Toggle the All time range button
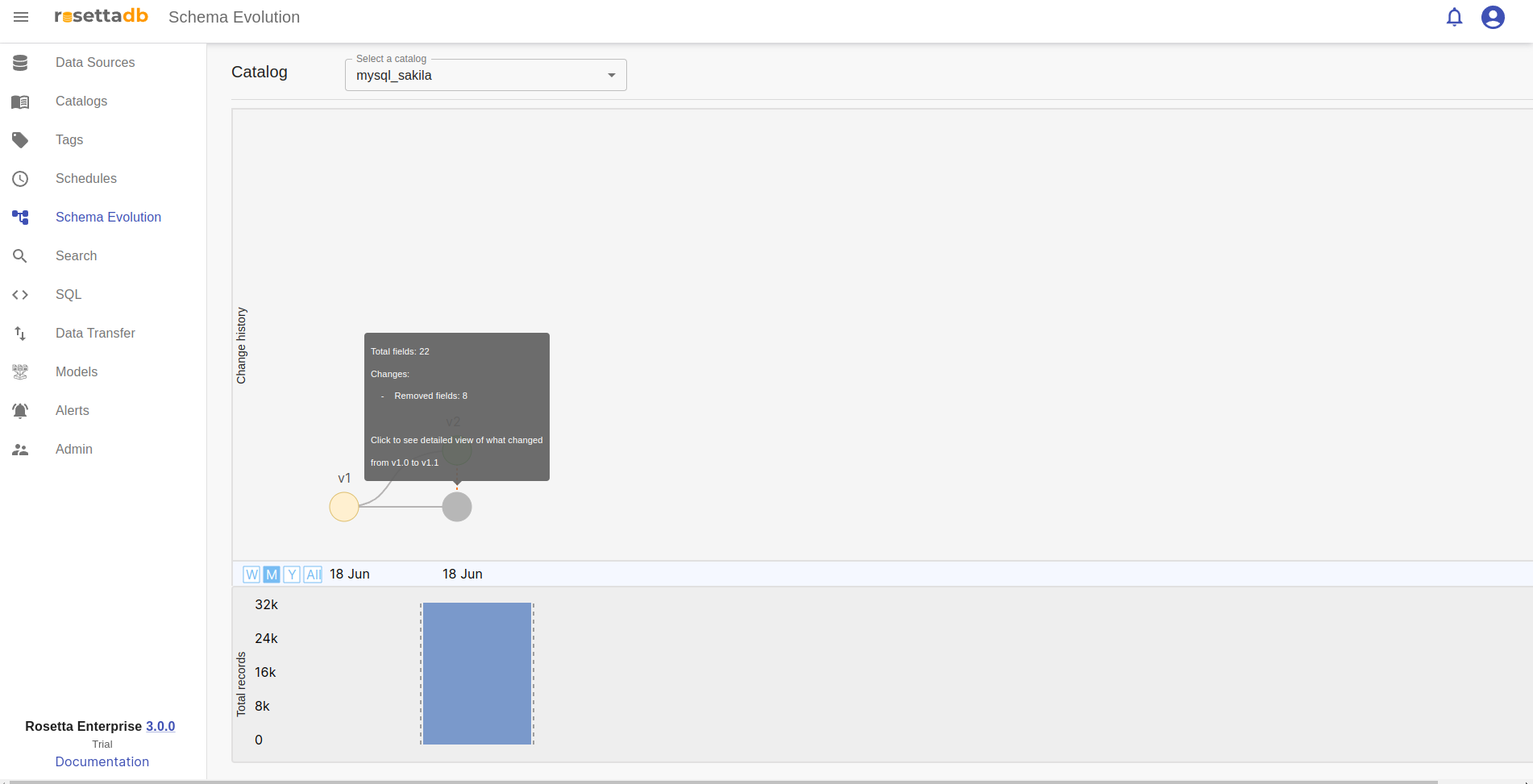The height and width of the screenshot is (784, 1533). tap(313, 575)
